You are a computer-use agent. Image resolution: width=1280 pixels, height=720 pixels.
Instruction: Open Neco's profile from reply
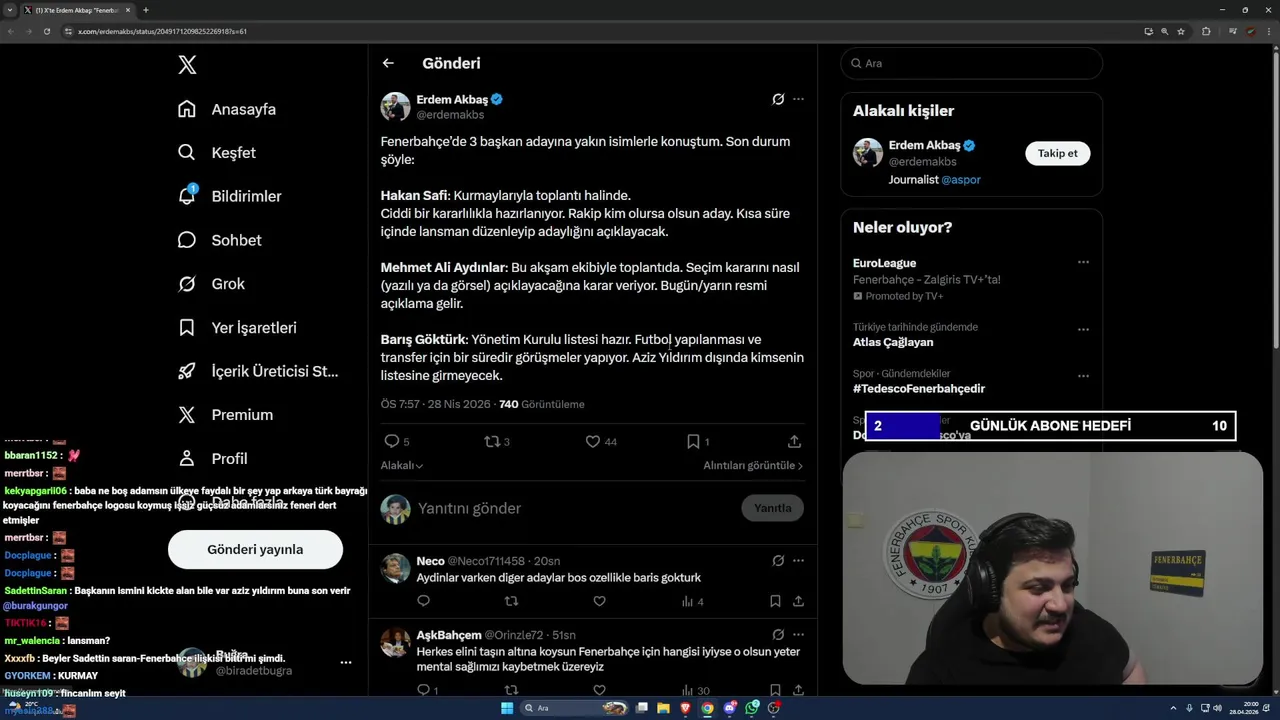pyautogui.click(x=430, y=561)
